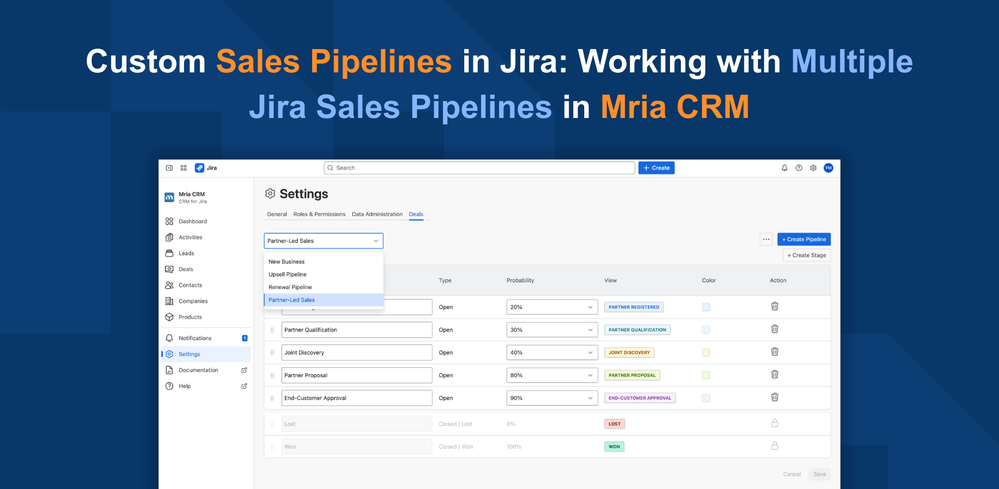
Task: Collapse the sidebar with the panel icon
Action: point(169,168)
